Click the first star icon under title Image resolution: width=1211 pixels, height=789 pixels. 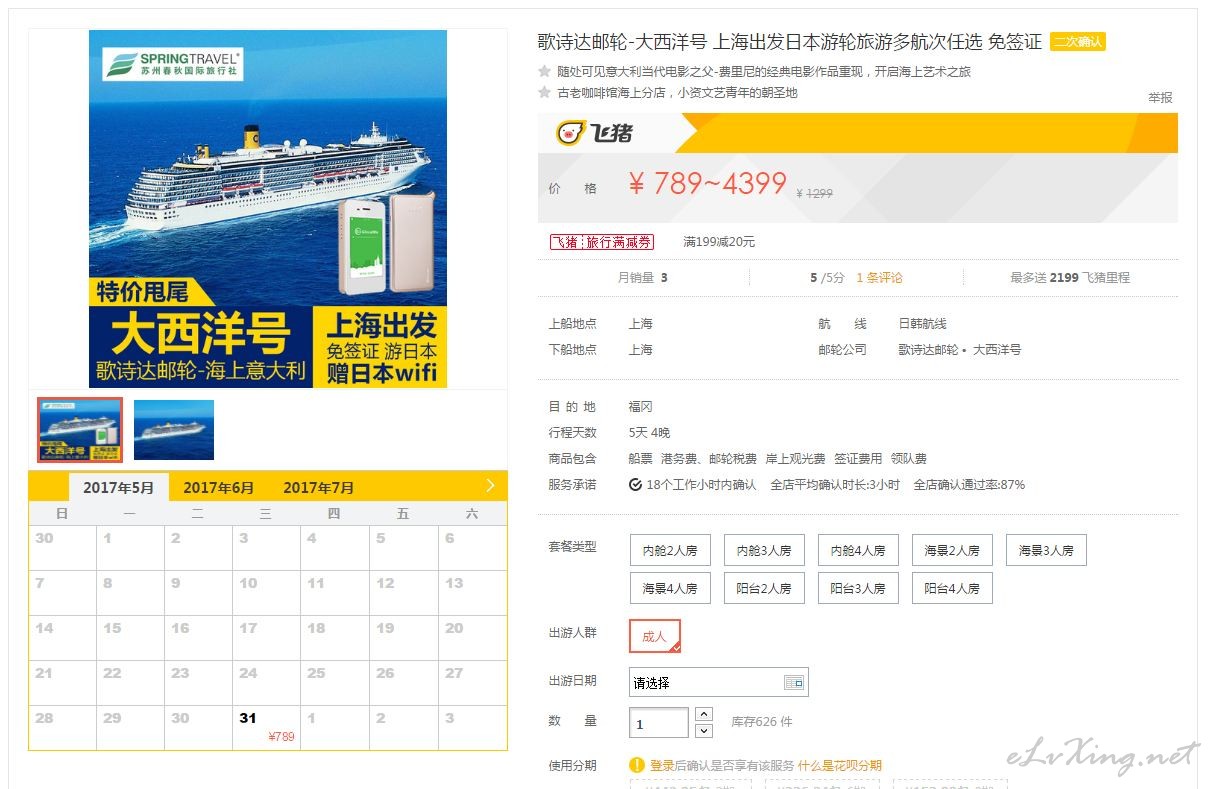[x=545, y=71]
